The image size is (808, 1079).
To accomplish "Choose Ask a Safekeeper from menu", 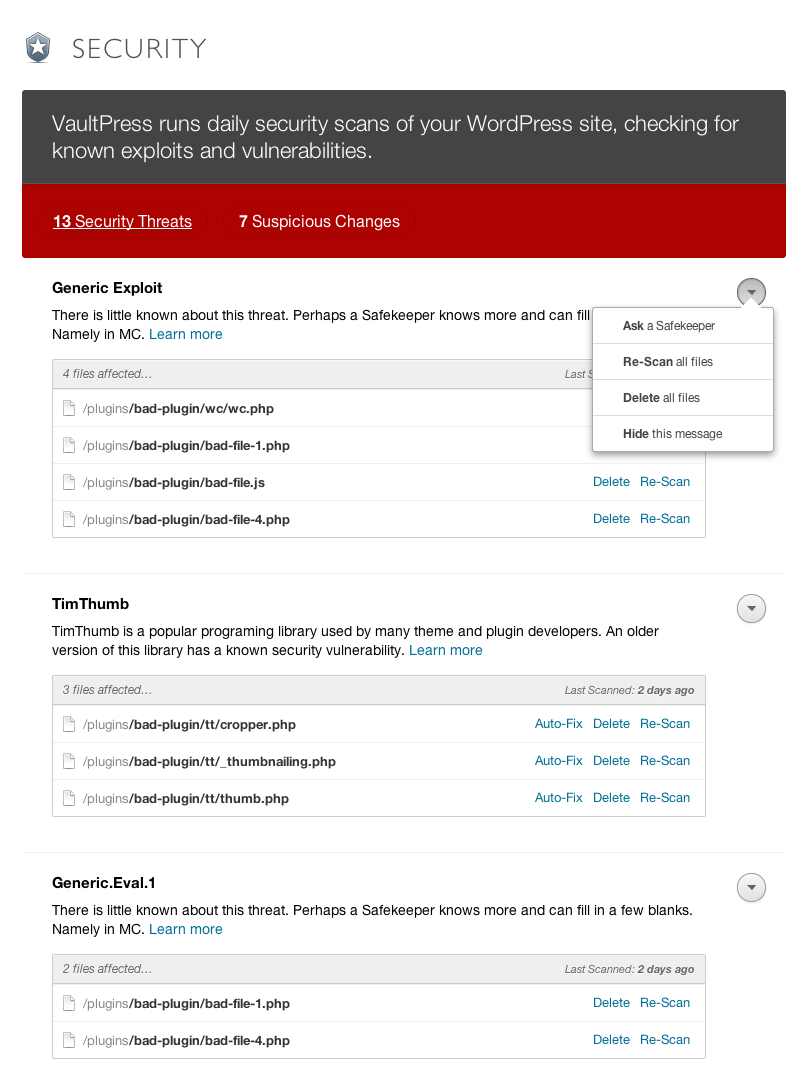I will coord(683,325).
